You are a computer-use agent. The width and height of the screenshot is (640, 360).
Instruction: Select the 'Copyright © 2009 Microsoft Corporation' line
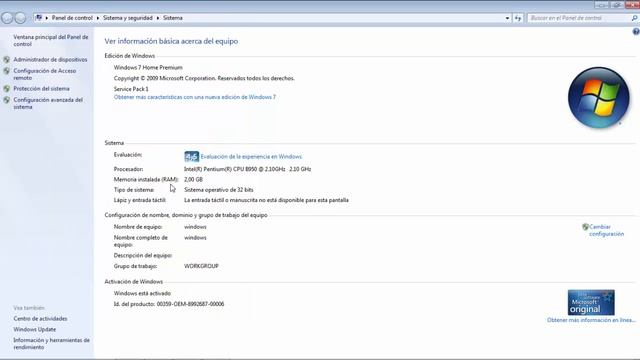click(x=204, y=78)
